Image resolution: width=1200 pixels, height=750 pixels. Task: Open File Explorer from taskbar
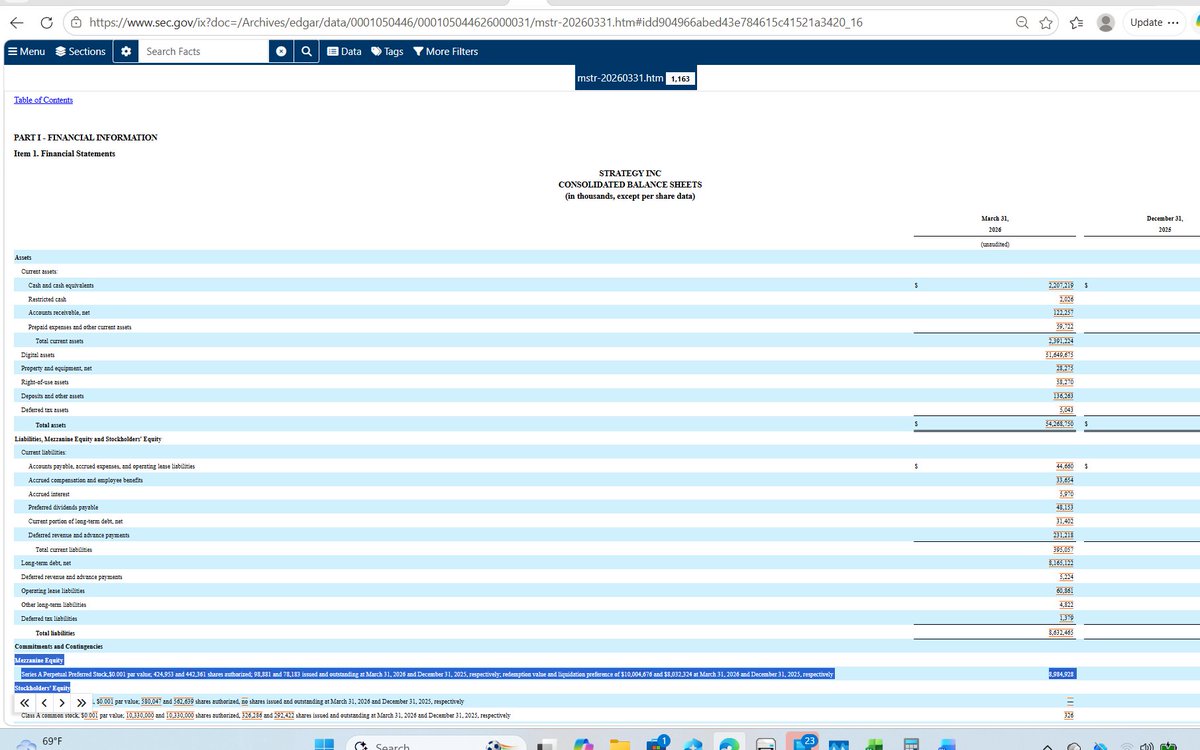[620, 745]
